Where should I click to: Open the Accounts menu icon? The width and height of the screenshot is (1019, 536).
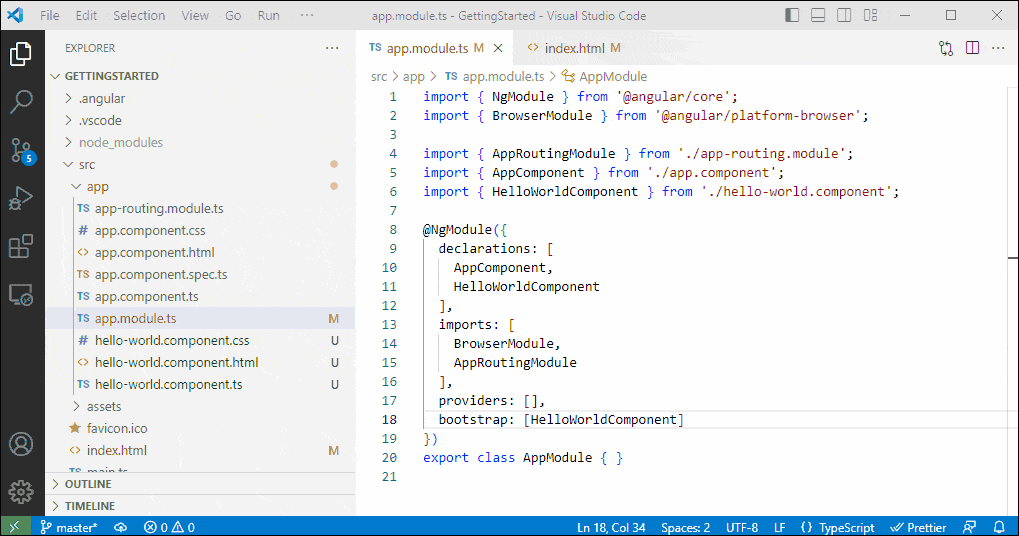(x=21, y=444)
